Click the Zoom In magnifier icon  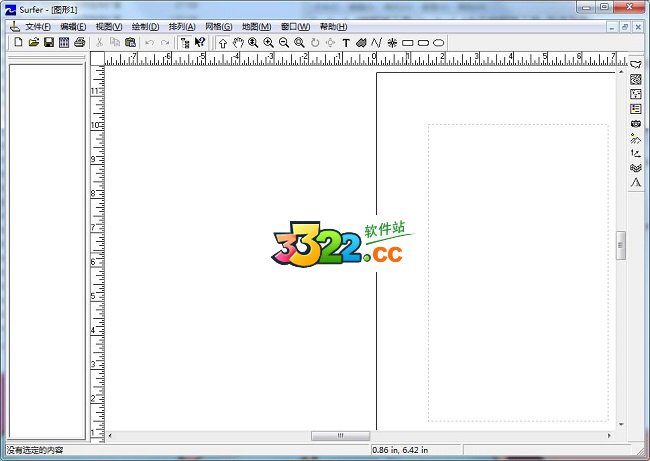click(268, 43)
